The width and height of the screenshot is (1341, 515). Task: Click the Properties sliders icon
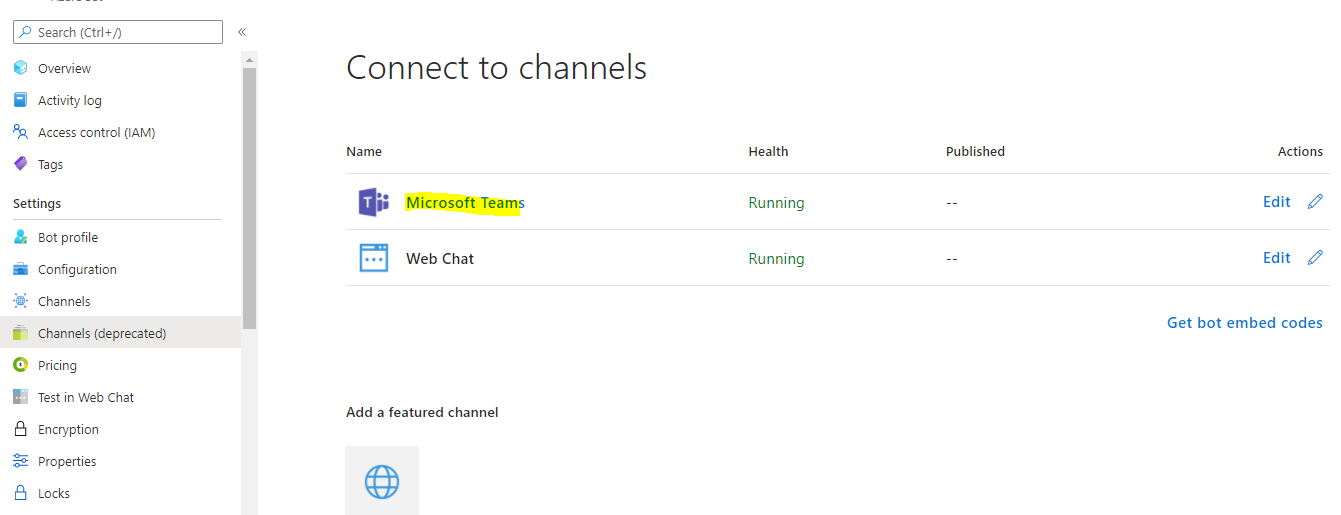point(20,461)
